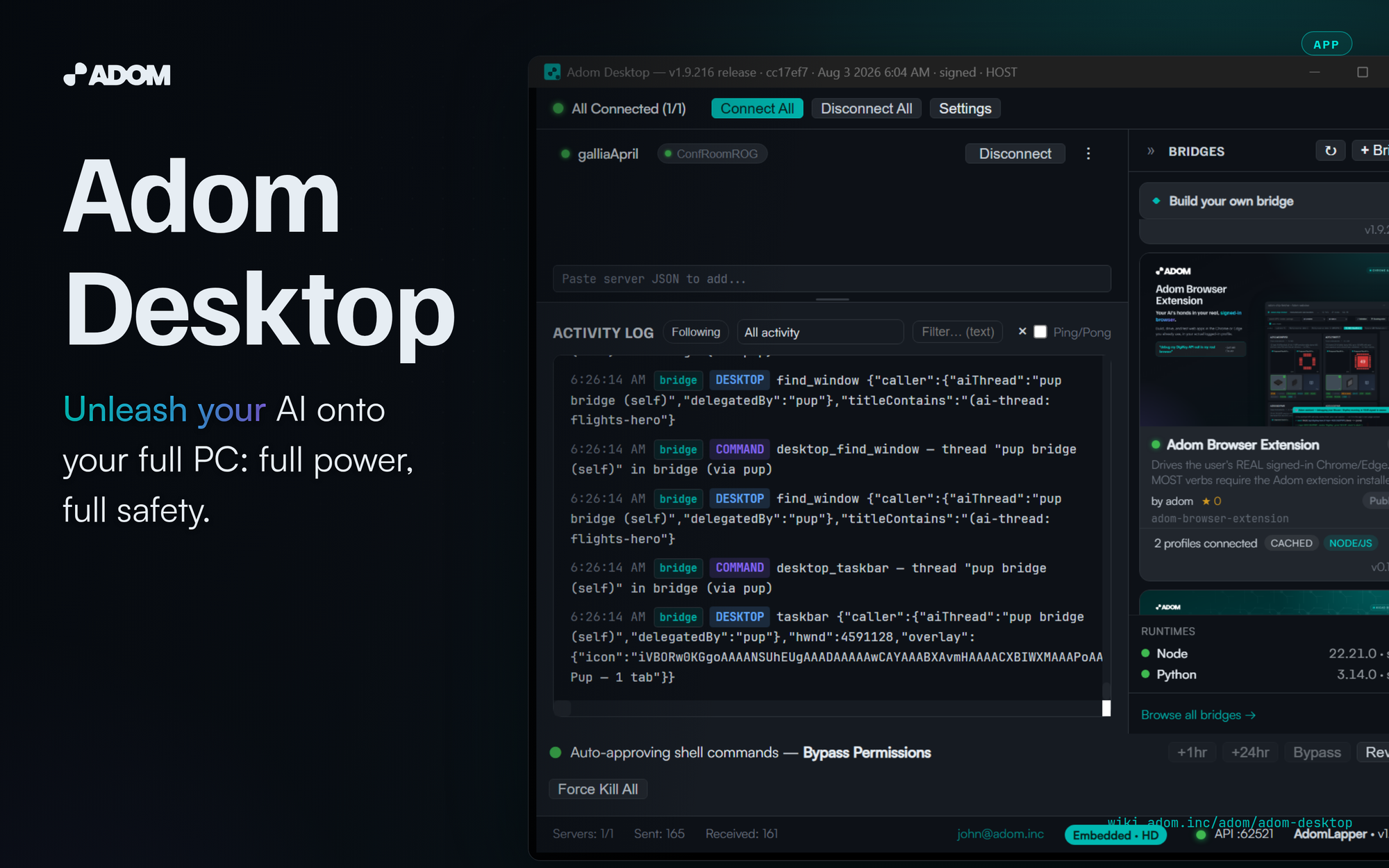The image size is (1389, 868).
Task: Click the "Sent: 165" status text
Action: [x=659, y=834]
